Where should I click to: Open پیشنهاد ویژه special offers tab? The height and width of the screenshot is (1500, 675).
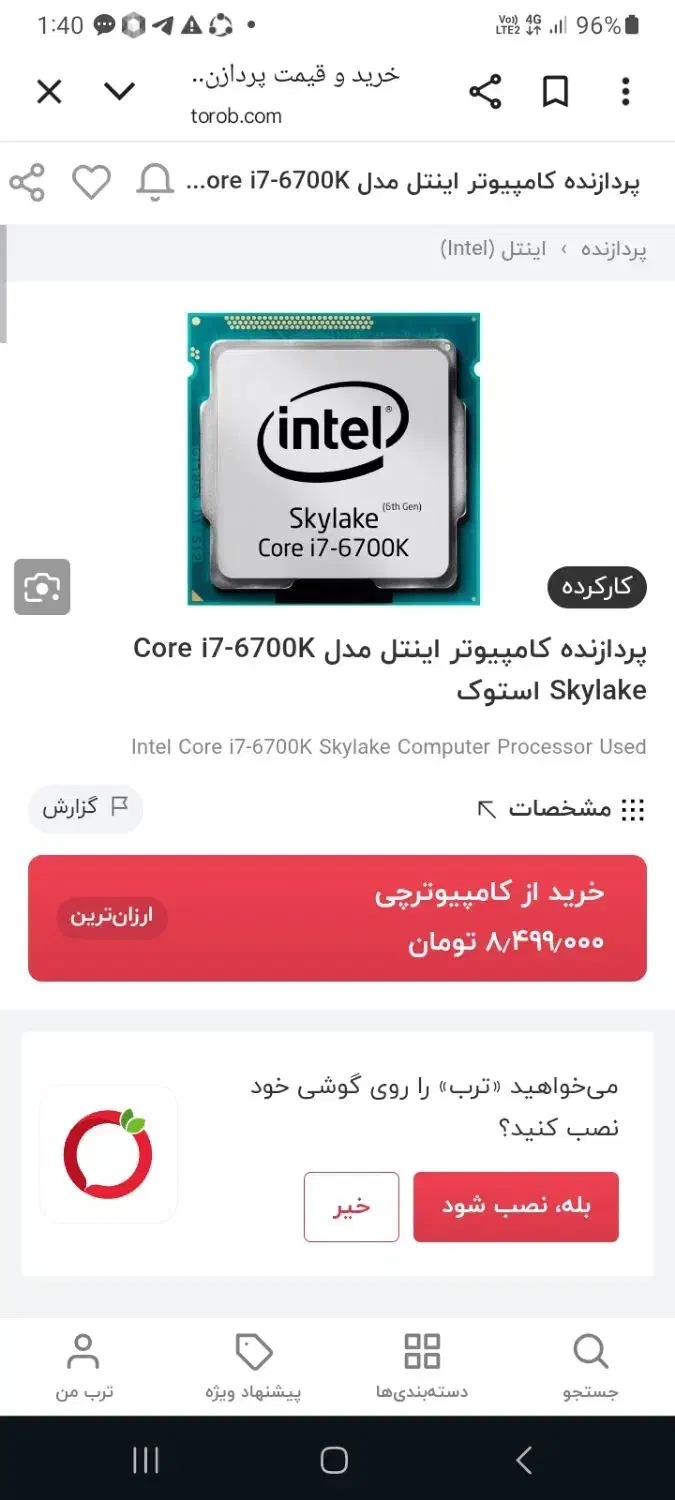[253, 1367]
